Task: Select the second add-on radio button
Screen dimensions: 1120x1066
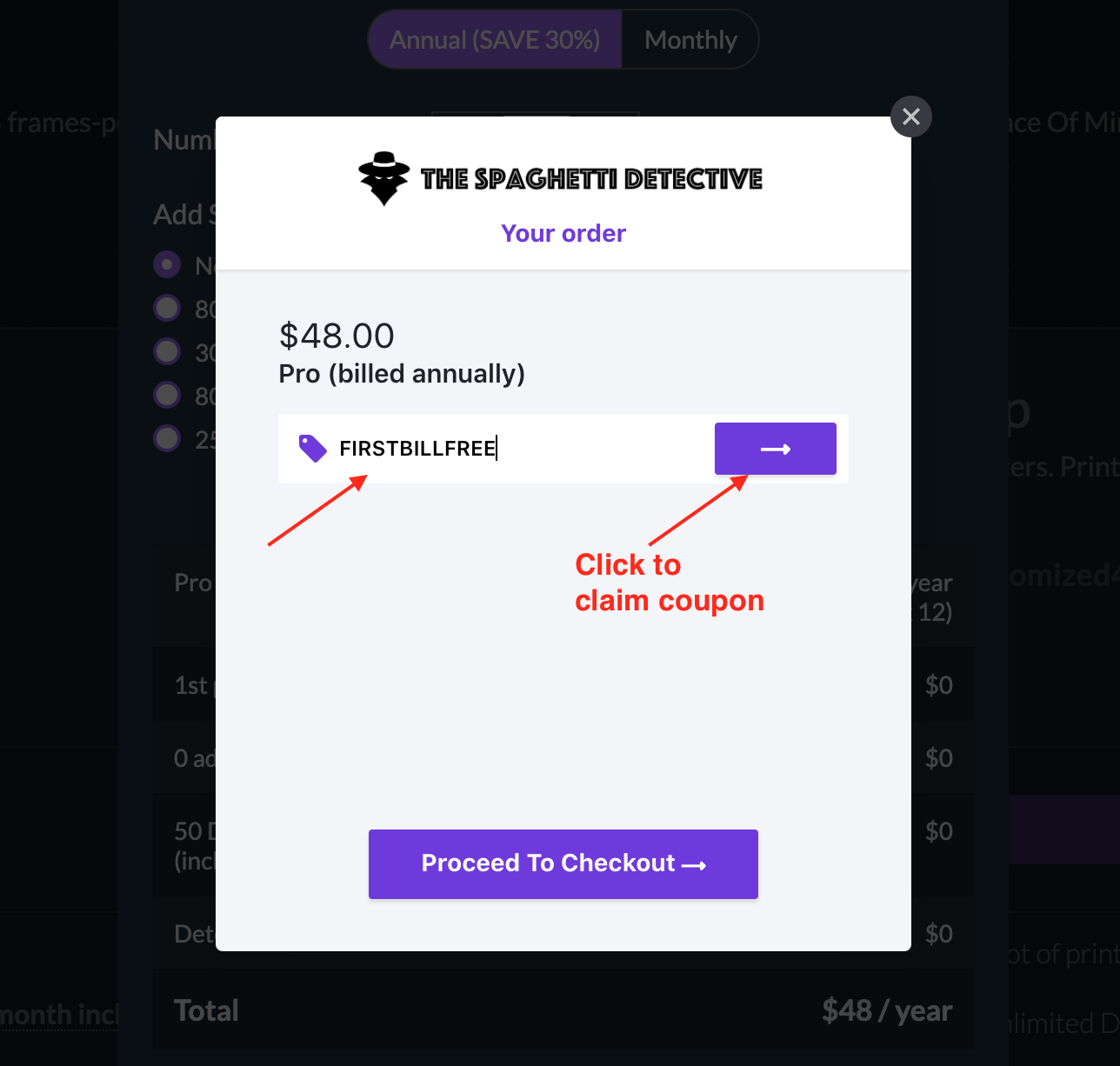Action: [x=167, y=308]
